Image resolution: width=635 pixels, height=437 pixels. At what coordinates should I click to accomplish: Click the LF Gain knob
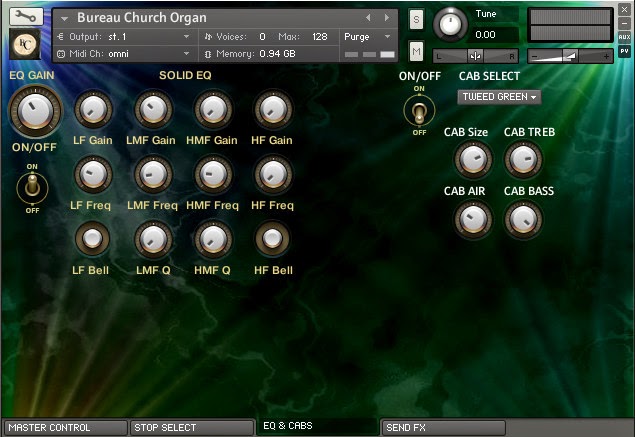coord(93,109)
